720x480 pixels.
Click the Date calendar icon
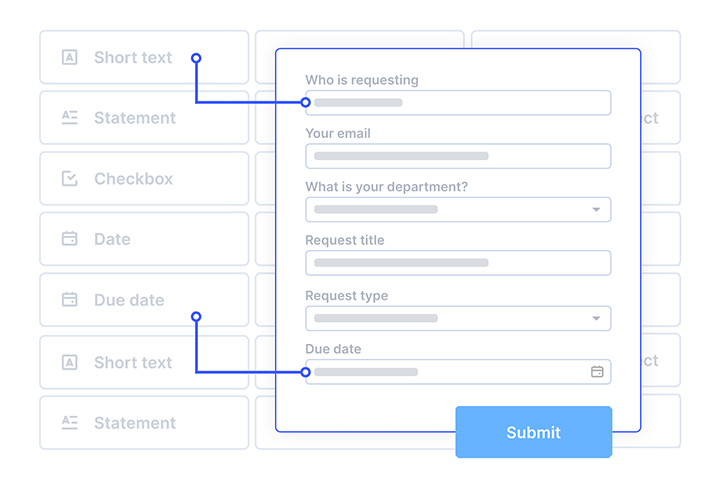coord(69,239)
